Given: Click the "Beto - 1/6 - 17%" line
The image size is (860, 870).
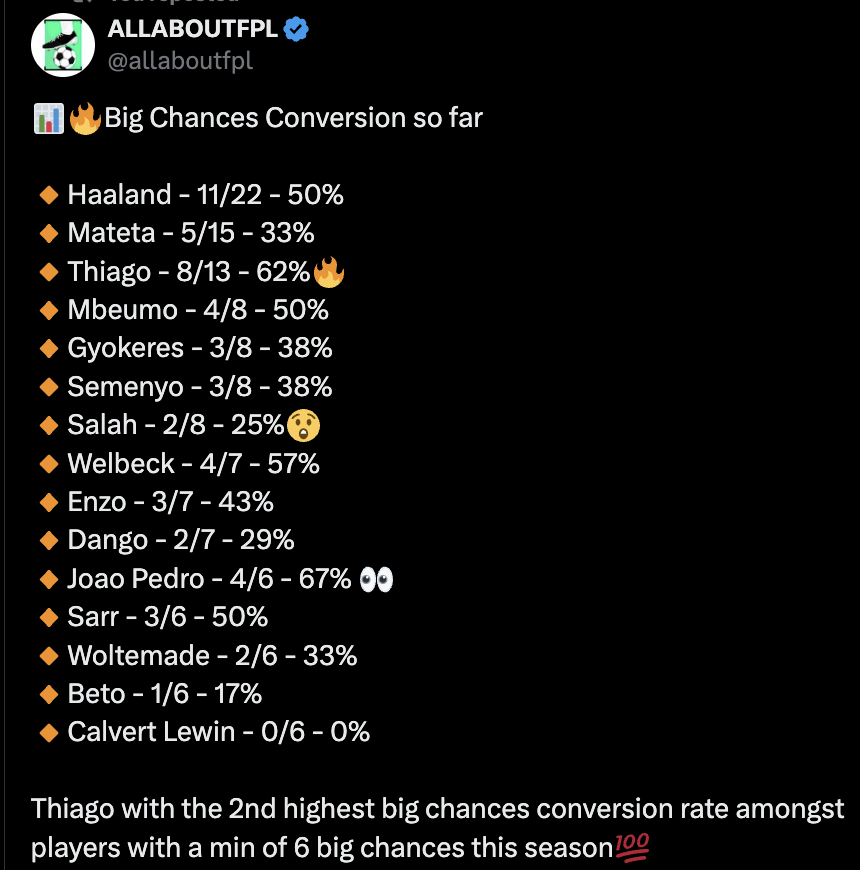Looking at the screenshot, I should tap(164, 694).
